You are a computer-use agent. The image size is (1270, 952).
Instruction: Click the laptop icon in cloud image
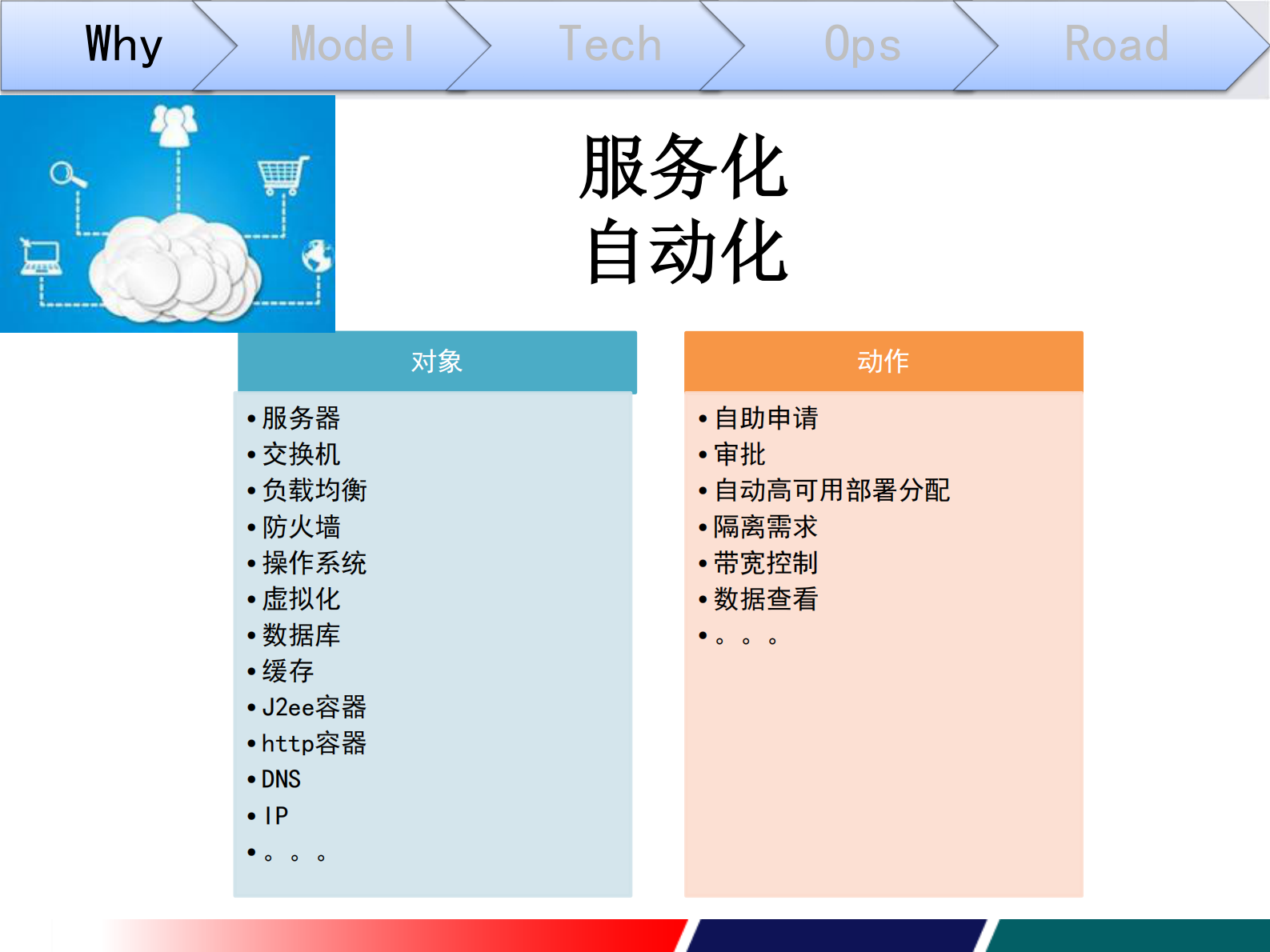41,258
